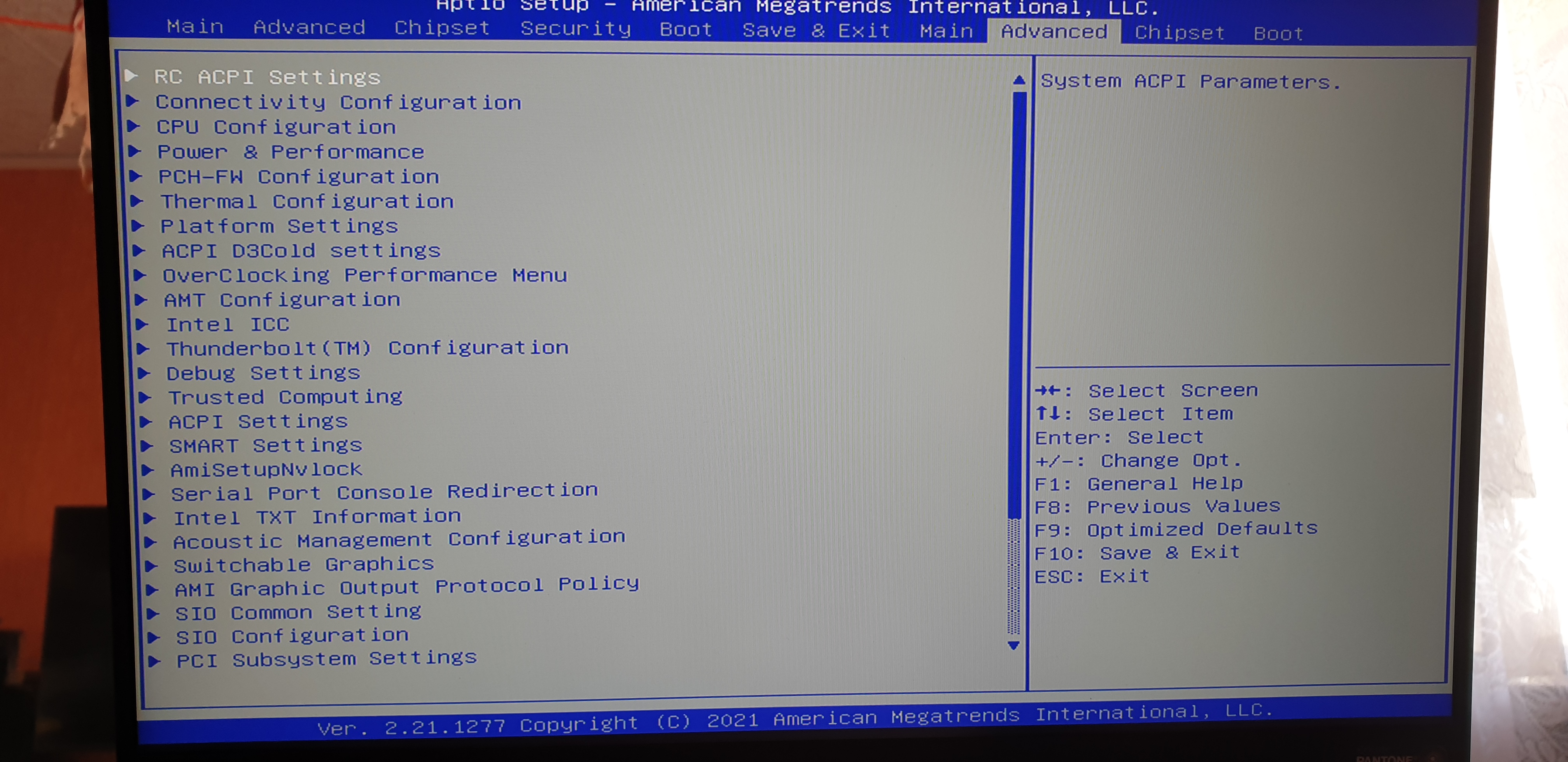Open Acoustic Management Configuration
This screenshot has height=762, width=1568.
[399, 539]
